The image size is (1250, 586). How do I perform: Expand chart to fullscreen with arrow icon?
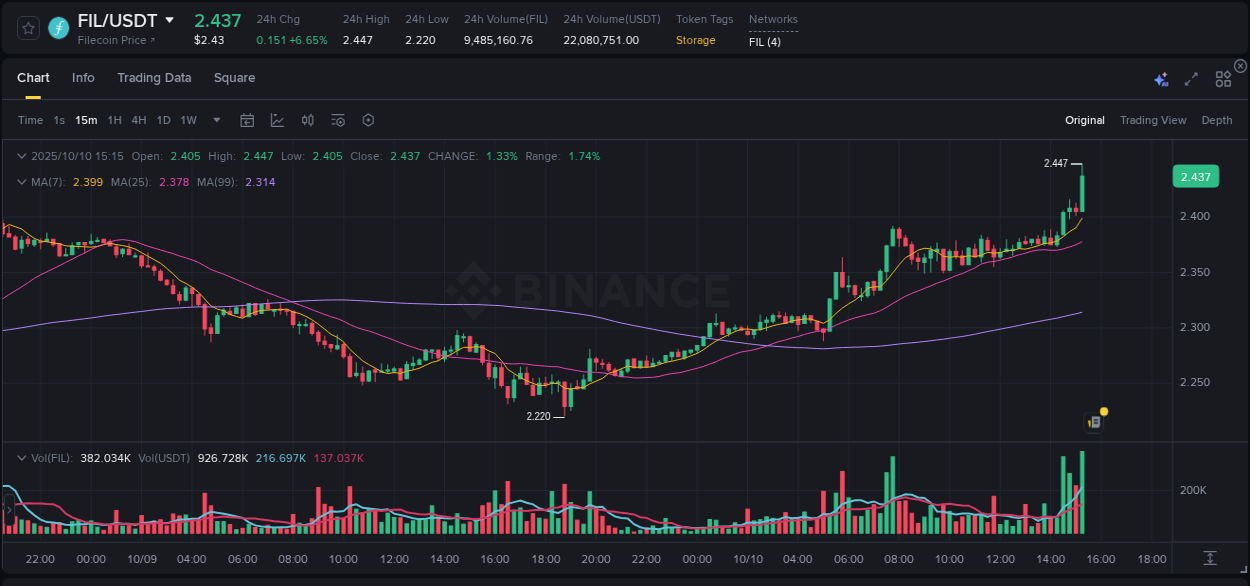click(1191, 78)
